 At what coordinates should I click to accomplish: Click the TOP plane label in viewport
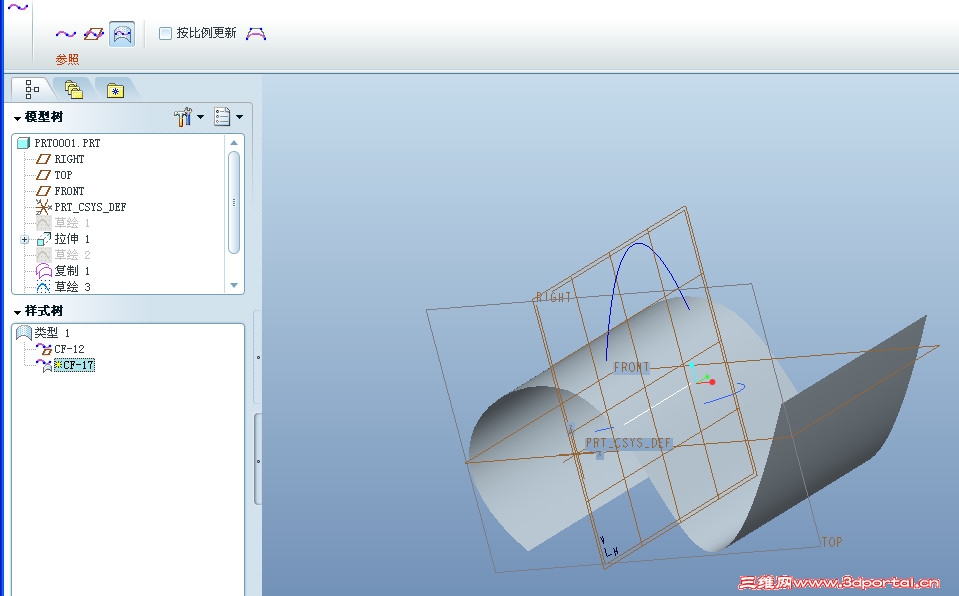pos(832,542)
